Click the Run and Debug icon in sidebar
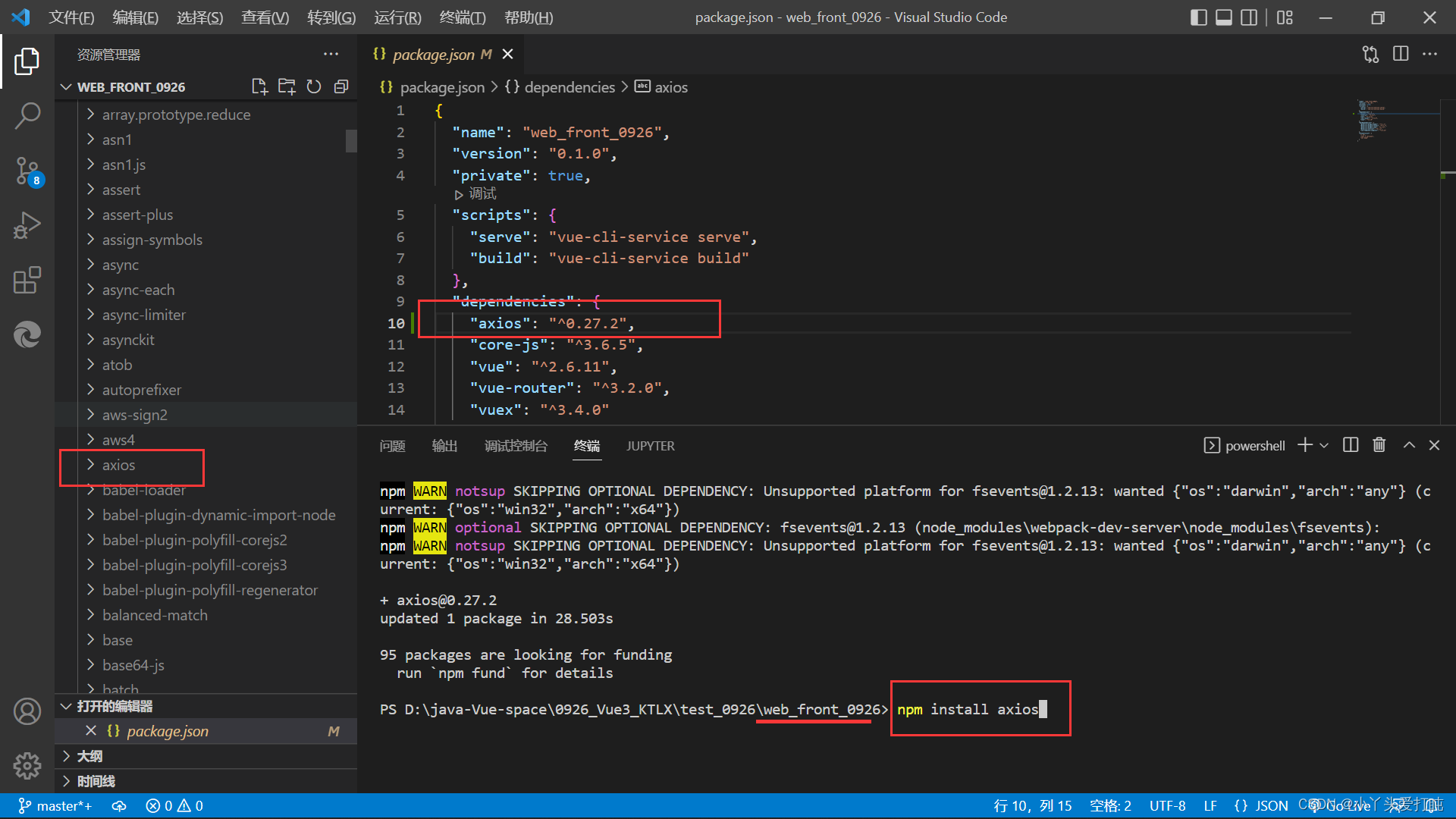This screenshot has height=819, width=1456. (27, 224)
